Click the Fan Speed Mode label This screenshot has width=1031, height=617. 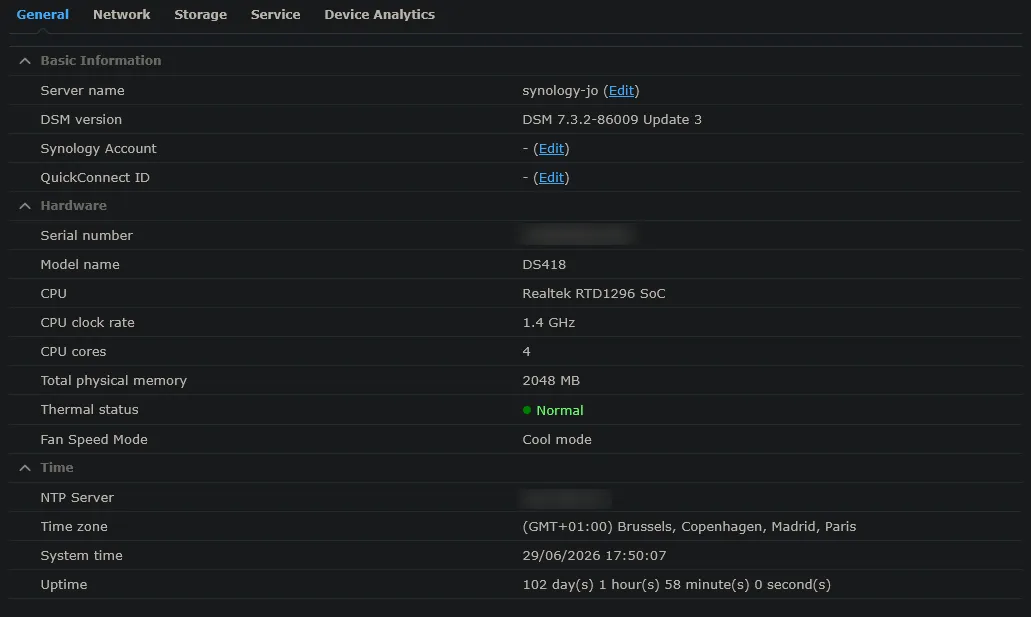point(94,439)
